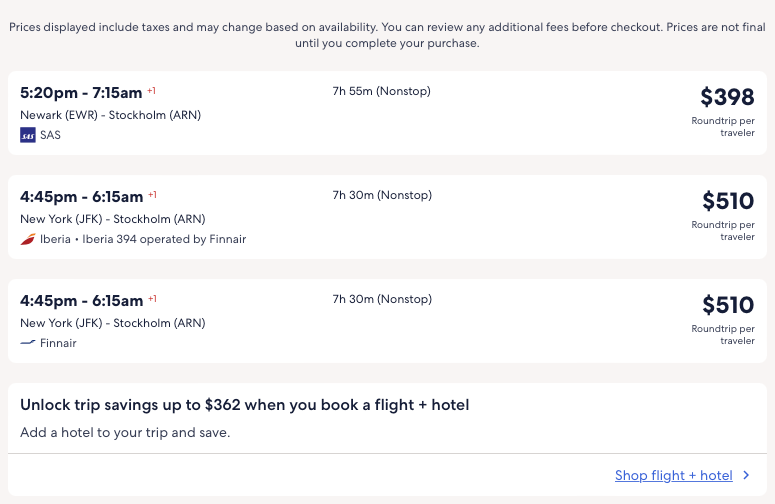Click the Iberia flight's 7h 30m duration
775x504 pixels.
pos(381,195)
